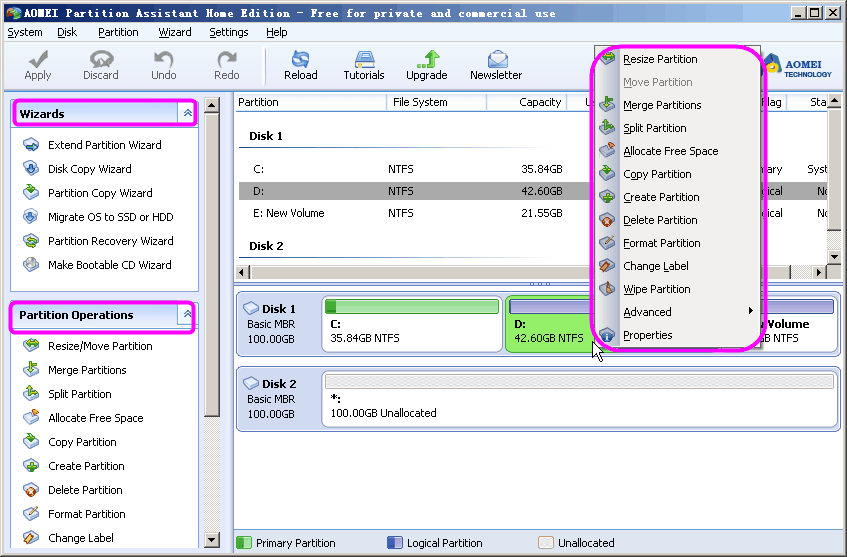Click Make Bootable CD Wizard icon
Viewport: 847px width, 557px height.
[31, 264]
